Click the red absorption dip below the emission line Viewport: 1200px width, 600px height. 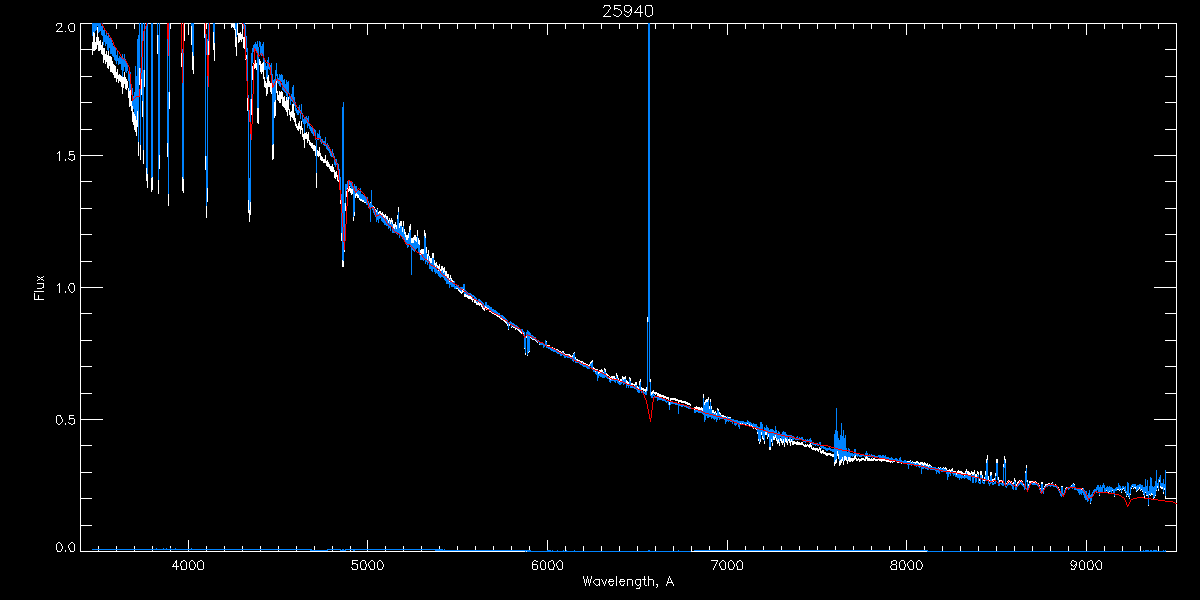tap(650, 410)
